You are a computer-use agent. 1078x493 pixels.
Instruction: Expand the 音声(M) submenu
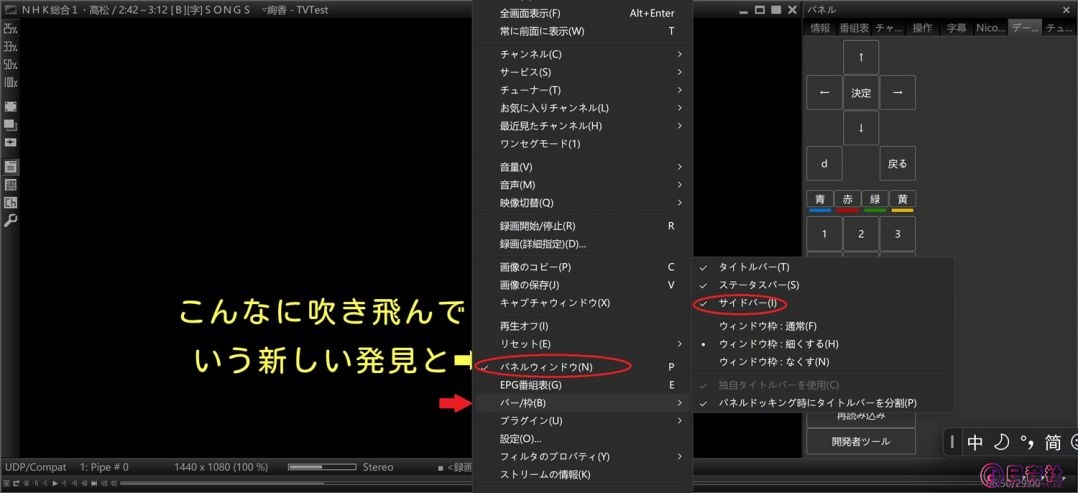pos(582,185)
